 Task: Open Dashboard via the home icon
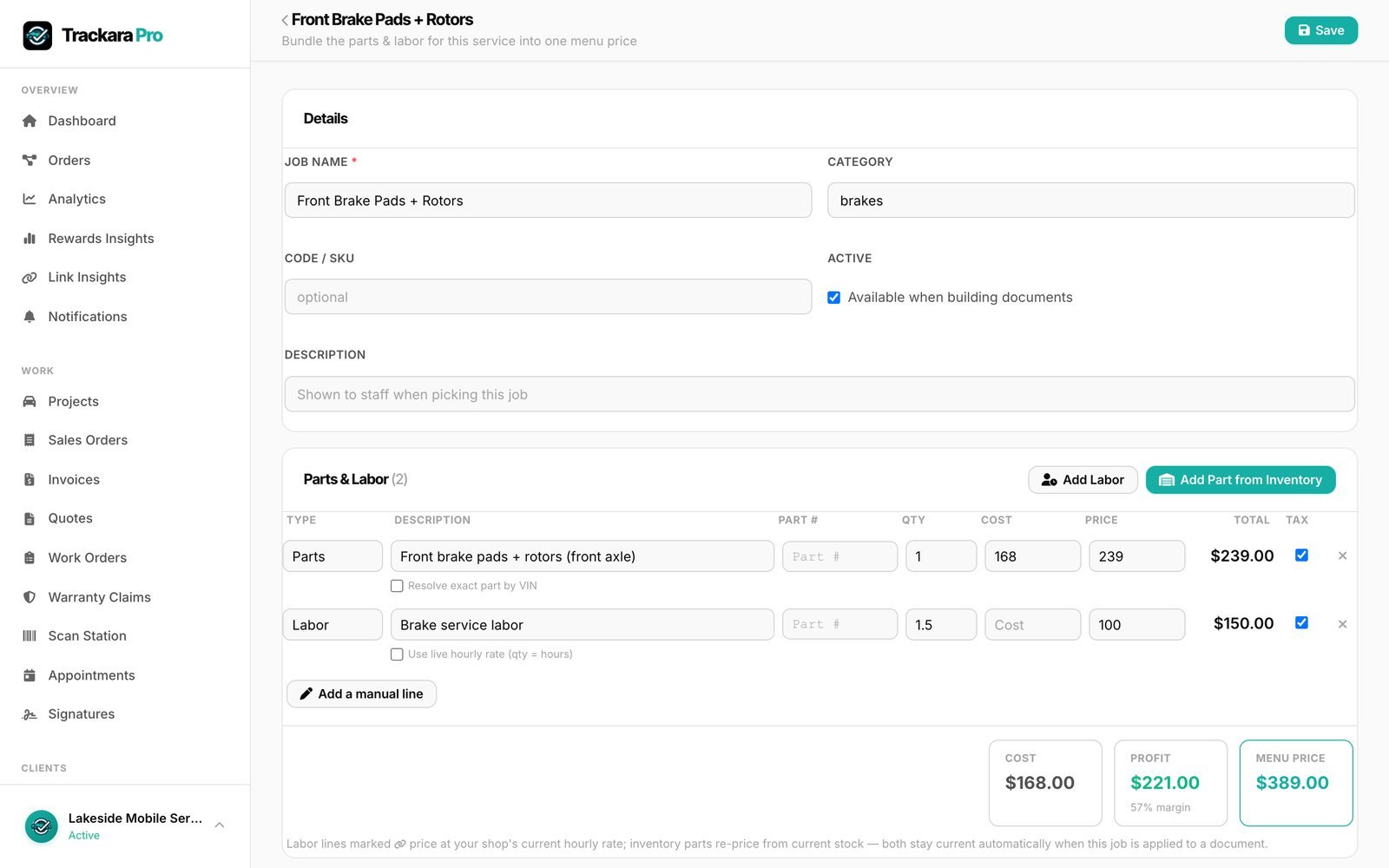[x=30, y=121]
